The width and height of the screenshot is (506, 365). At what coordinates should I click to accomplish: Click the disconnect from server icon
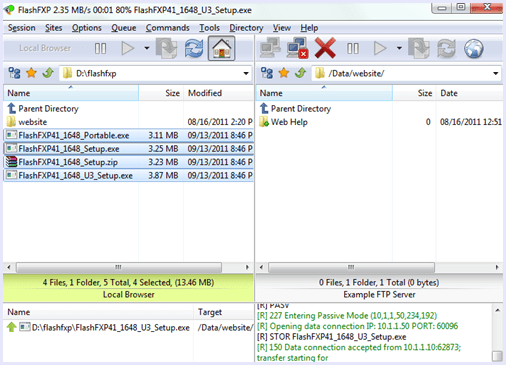297,48
